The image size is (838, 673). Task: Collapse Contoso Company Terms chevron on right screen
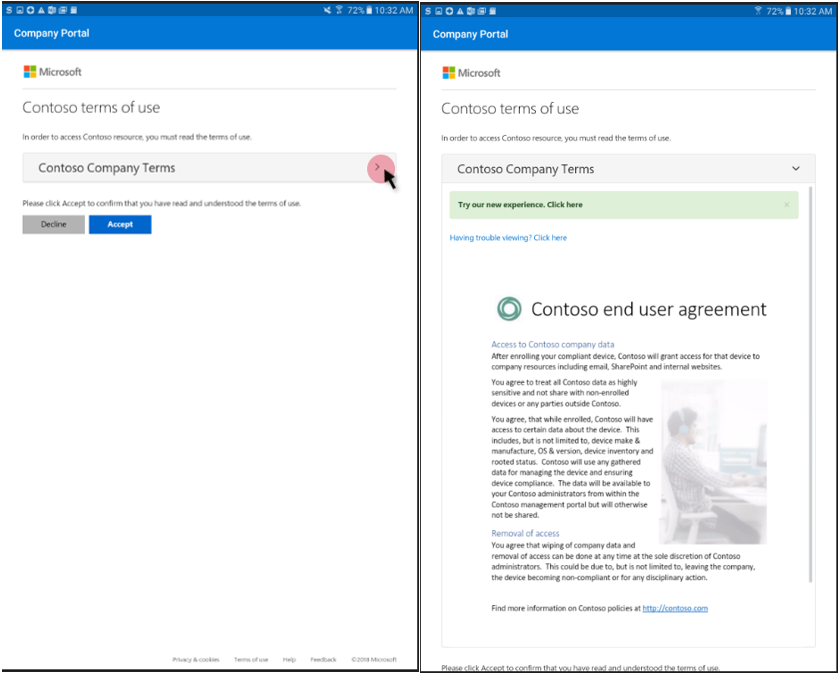[x=796, y=169]
